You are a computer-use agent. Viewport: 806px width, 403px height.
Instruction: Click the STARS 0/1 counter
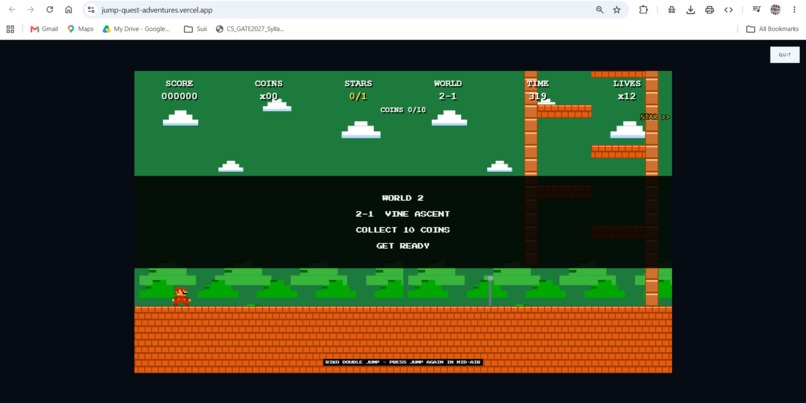point(358,89)
